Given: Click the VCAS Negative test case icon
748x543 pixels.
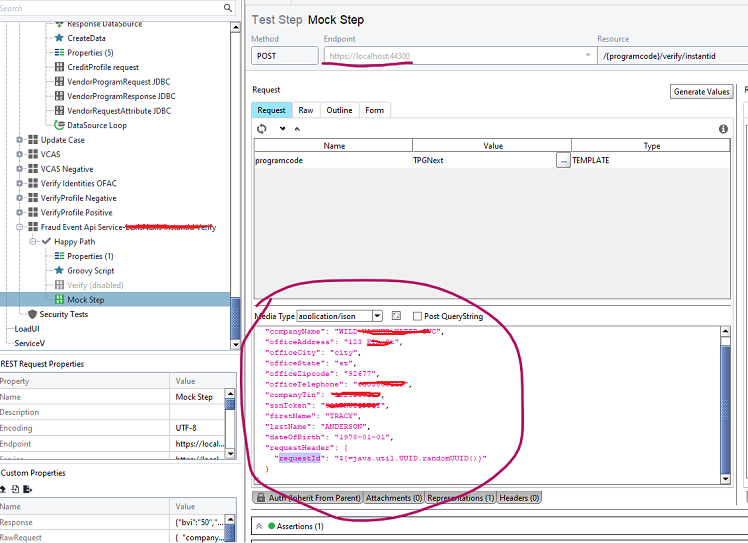Looking at the screenshot, I should point(33,169).
